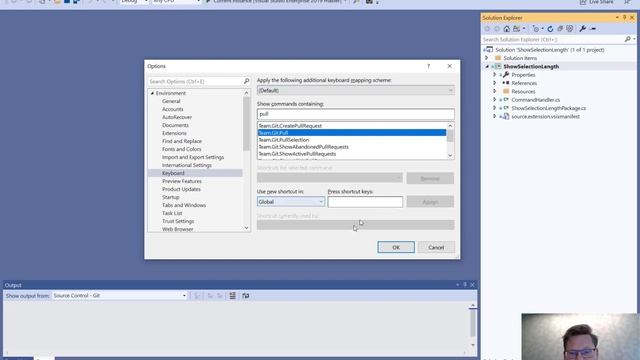The width and height of the screenshot is (640, 360).
Task: Select Fonts and Colors options page
Action: [x=182, y=149]
